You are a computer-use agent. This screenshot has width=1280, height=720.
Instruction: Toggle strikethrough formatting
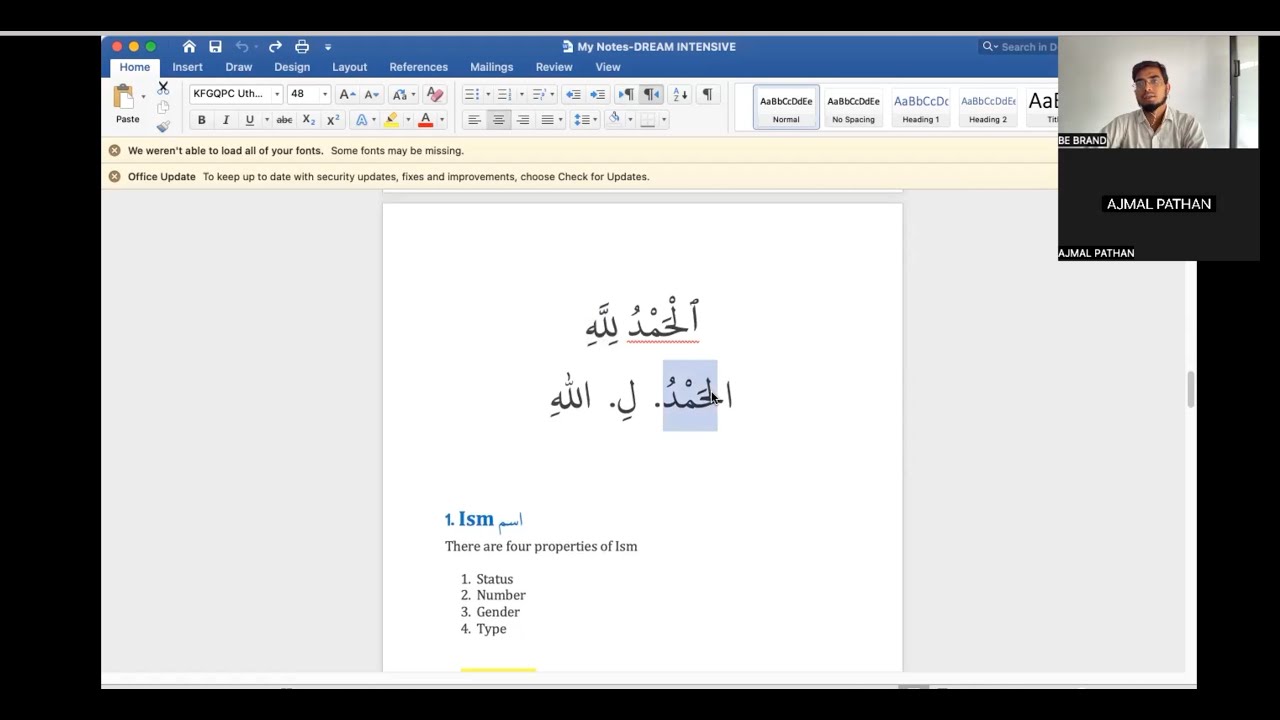click(284, 120)
